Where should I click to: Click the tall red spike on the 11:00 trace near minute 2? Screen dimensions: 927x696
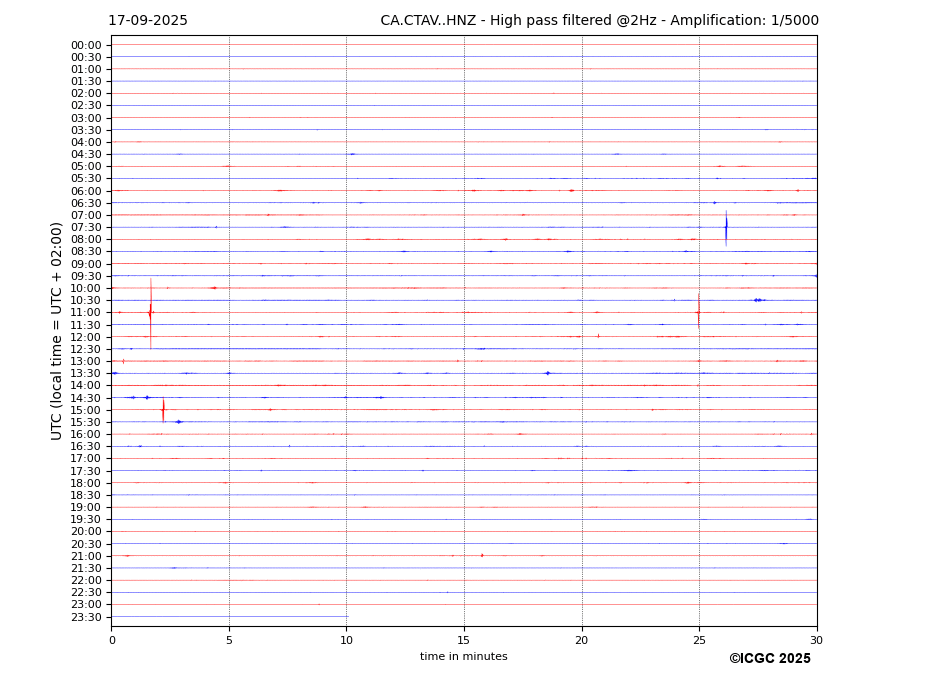(150, 313)
